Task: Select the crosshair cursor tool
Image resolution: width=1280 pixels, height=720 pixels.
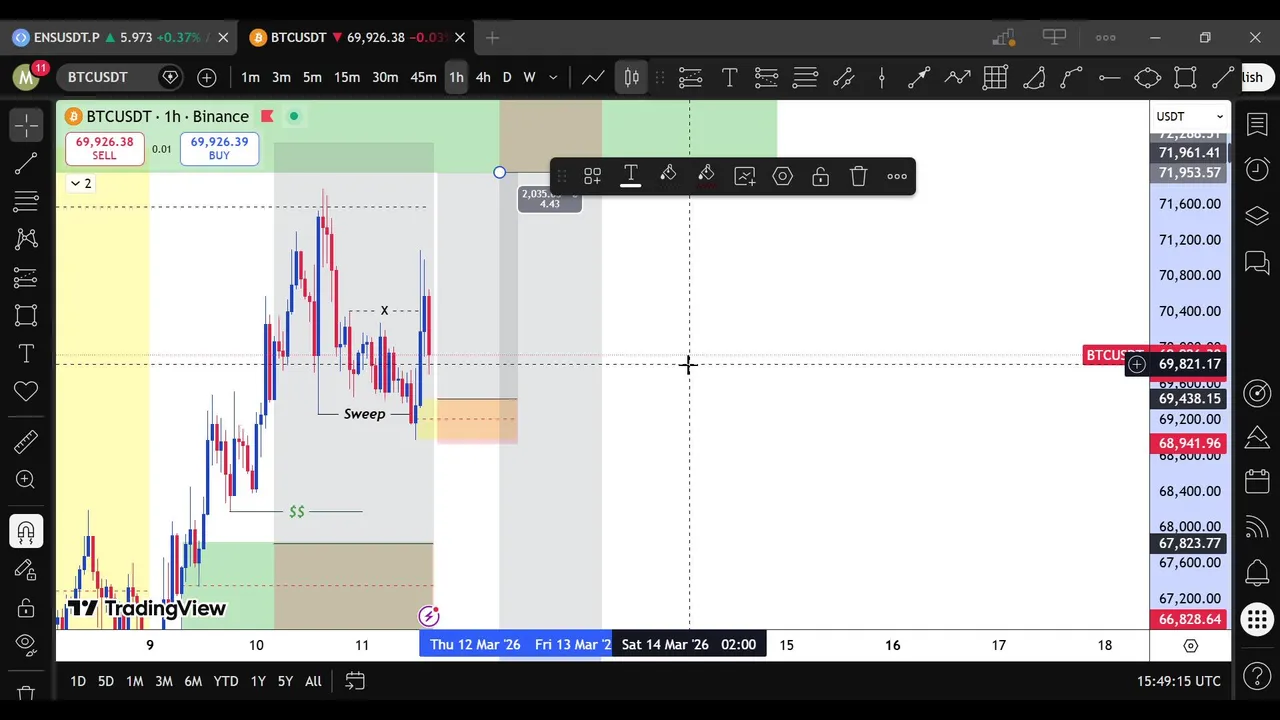Action: pos(27,125)
